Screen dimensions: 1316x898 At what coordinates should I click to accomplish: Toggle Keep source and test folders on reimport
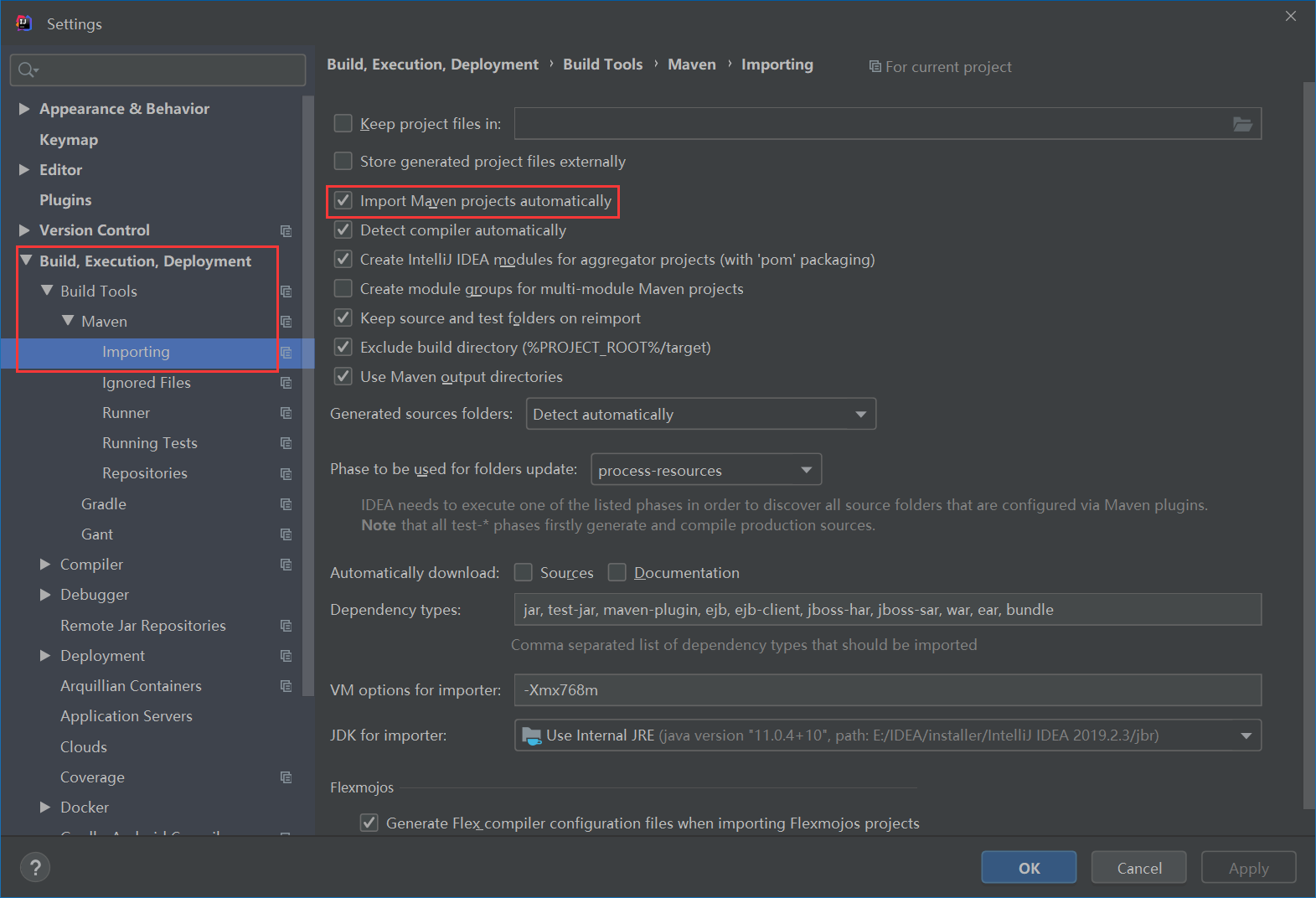coord(343,317)
